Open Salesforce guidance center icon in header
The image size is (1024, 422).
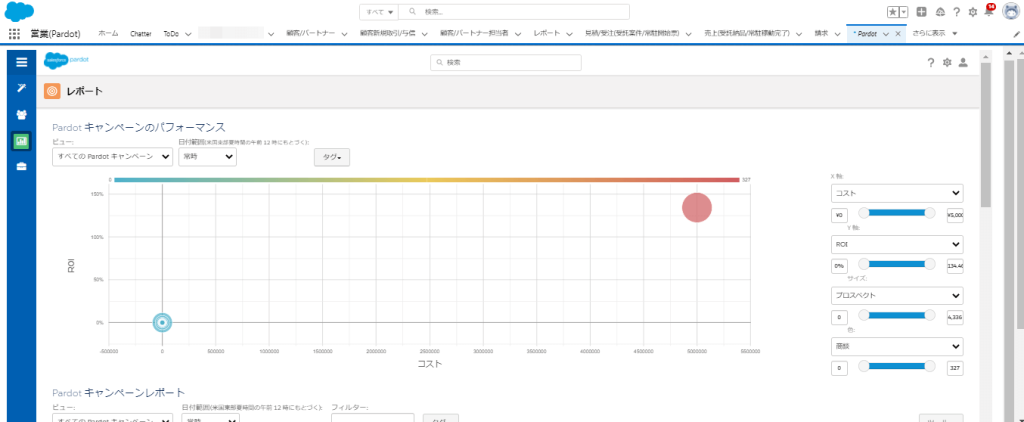(940, 12)
